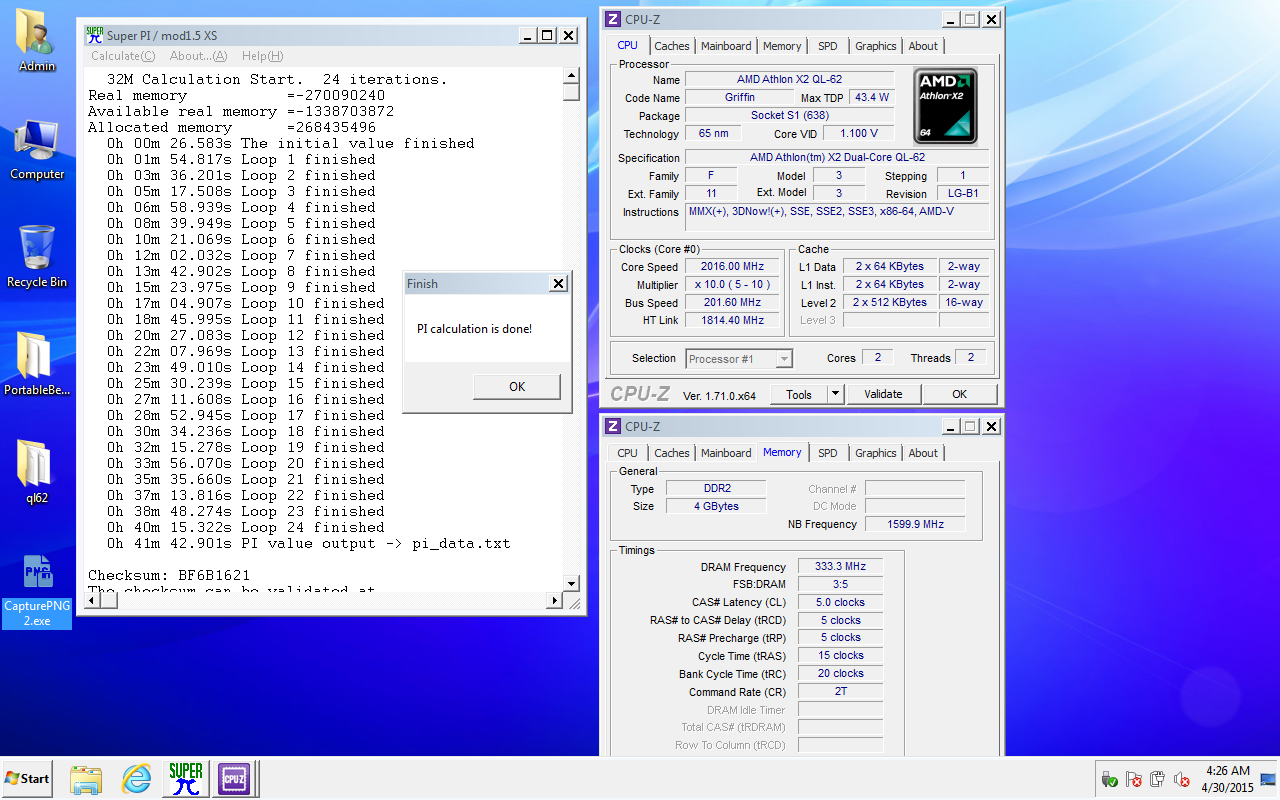Screen dimensions: 1280x800
Task: Select the Recycle Bin desktop icon
Action: [x=37, y=256]
